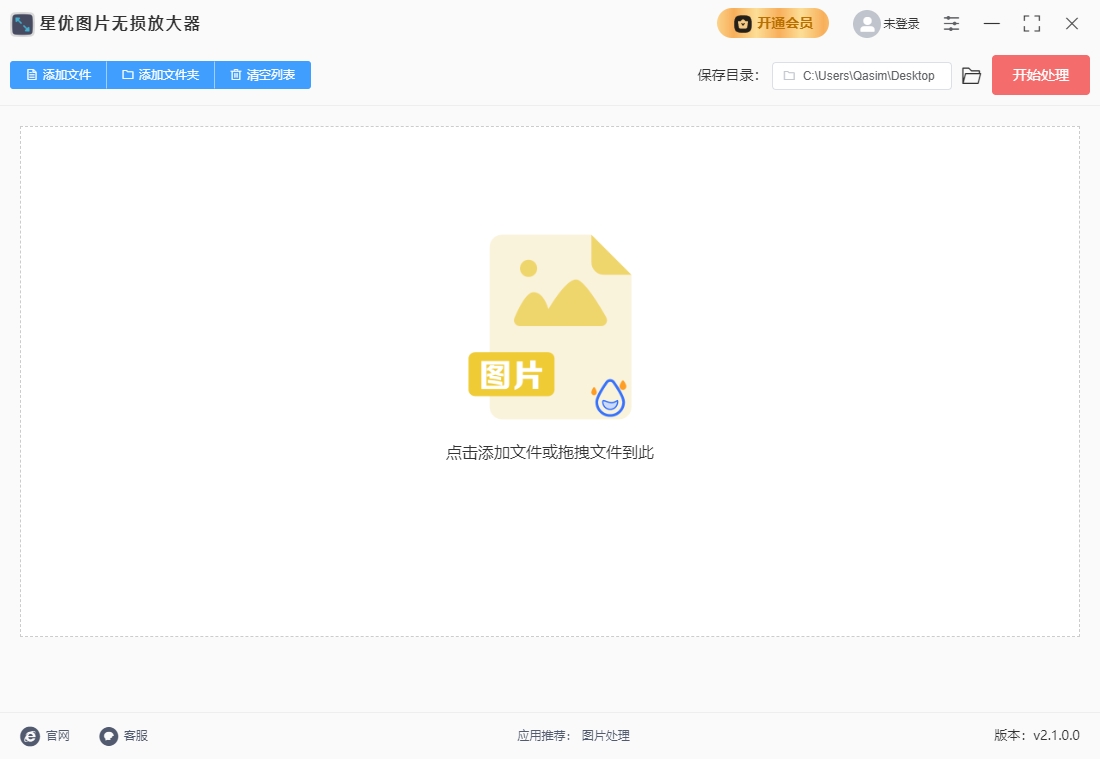Click the save directory path field

[862, 76]
